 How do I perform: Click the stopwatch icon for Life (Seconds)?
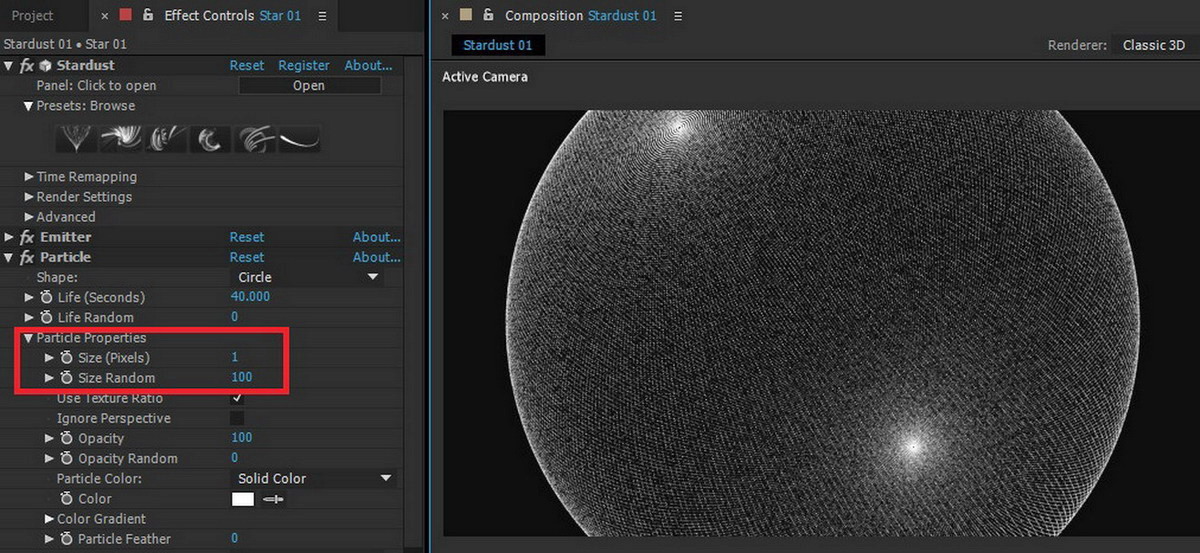pos(46,297)
